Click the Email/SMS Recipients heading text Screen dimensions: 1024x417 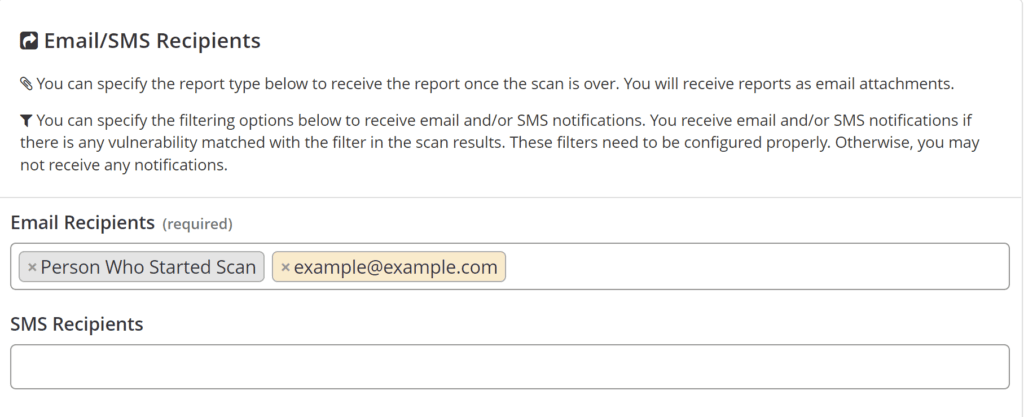point(152,41)
